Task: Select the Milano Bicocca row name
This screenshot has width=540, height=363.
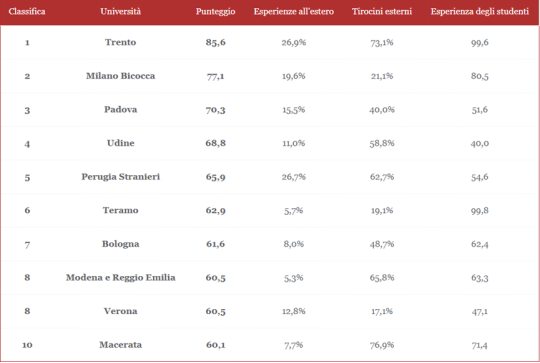Action: [x=121, y=76]
